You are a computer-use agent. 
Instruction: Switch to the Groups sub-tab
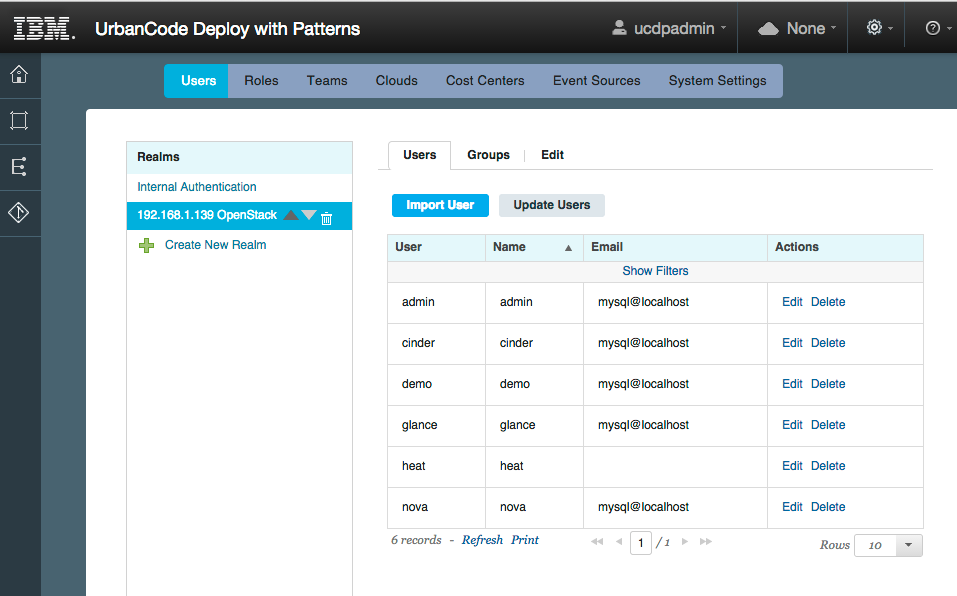coord(488,155)
